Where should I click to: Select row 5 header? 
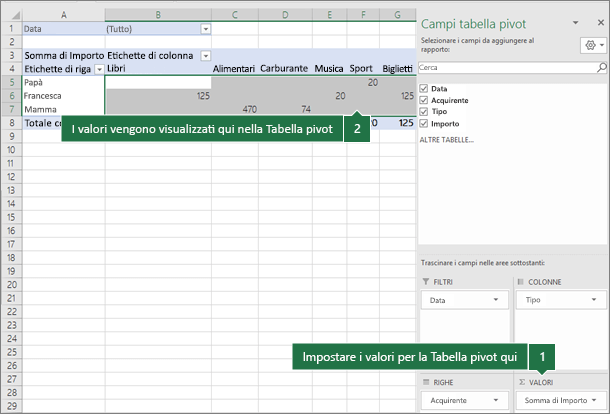coord(12,82)
